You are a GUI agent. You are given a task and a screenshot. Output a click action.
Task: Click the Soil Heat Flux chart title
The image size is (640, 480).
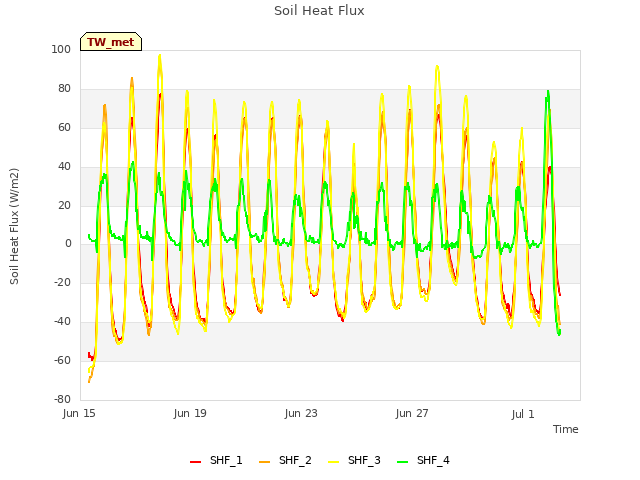[x=319, y=11]
